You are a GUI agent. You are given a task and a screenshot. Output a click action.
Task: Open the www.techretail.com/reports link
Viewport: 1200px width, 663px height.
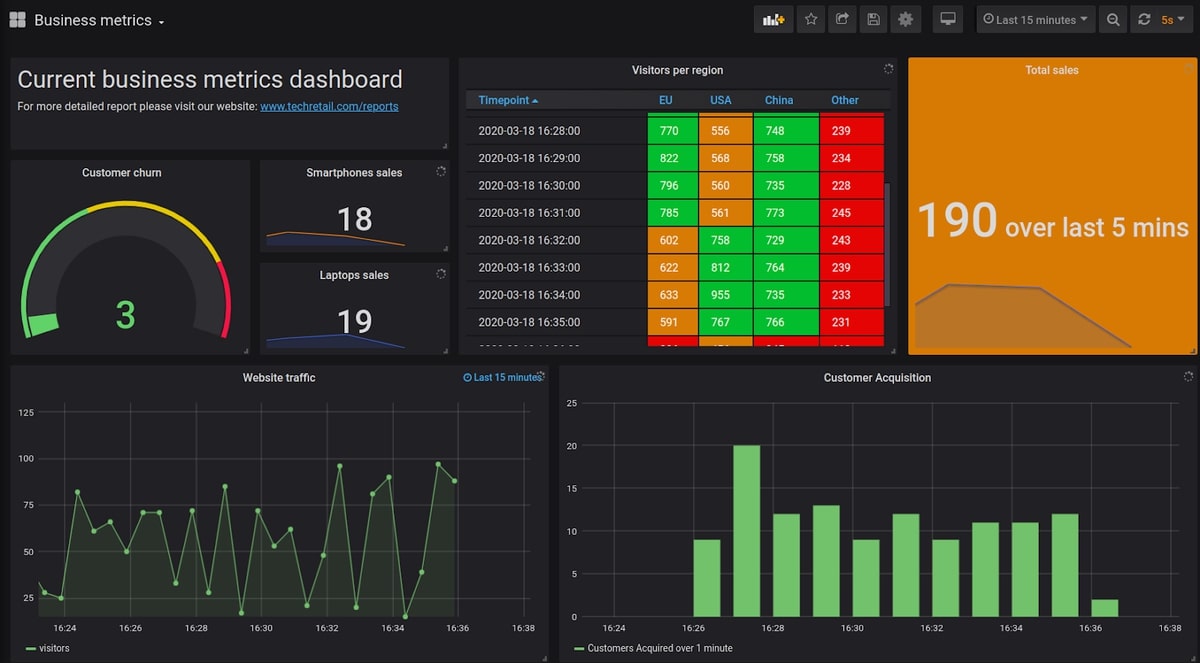coord(329,106)
